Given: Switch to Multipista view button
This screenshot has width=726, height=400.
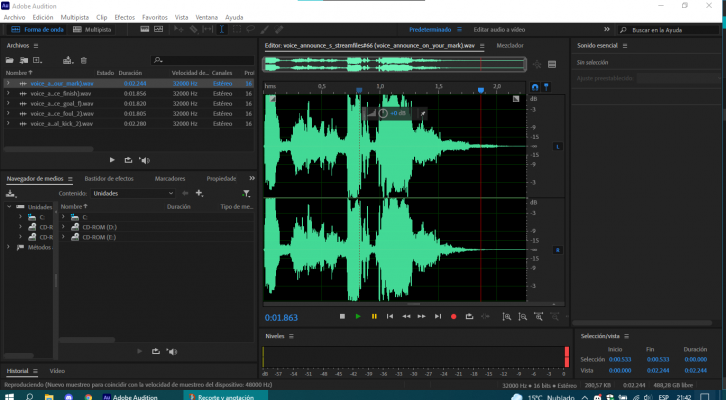Looking at the screenshot, I should click(92, 30).
